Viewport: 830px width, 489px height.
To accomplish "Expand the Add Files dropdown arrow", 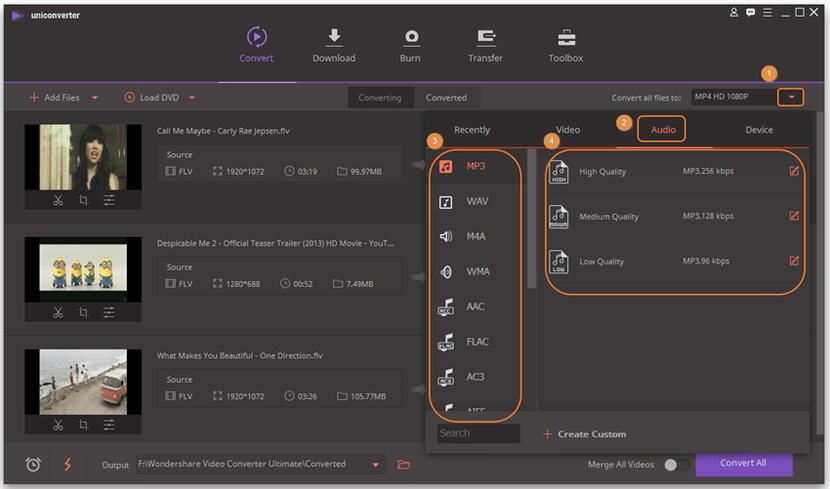I will click(x=95, y=97).
